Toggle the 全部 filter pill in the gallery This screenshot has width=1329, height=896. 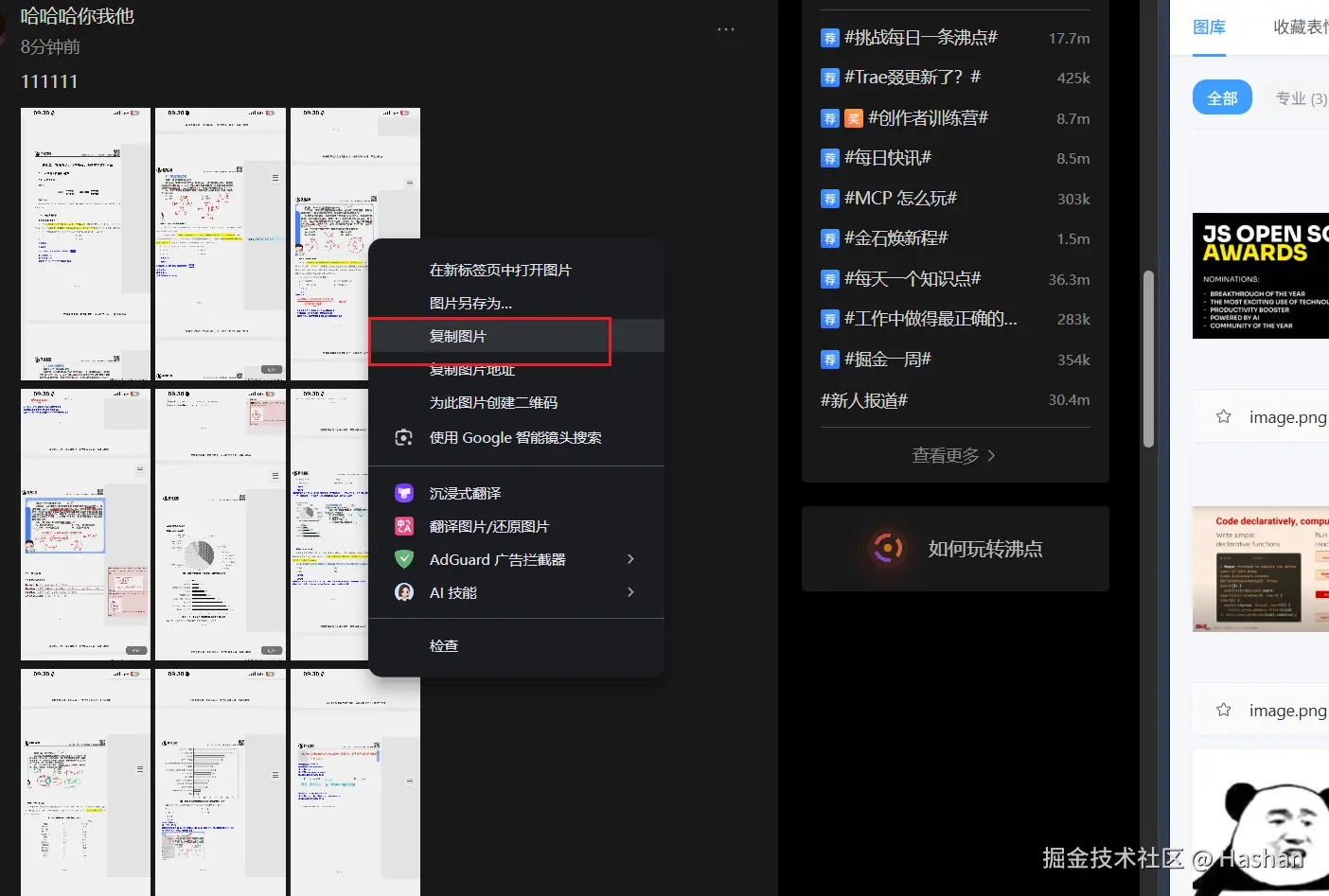(1222, 97)
